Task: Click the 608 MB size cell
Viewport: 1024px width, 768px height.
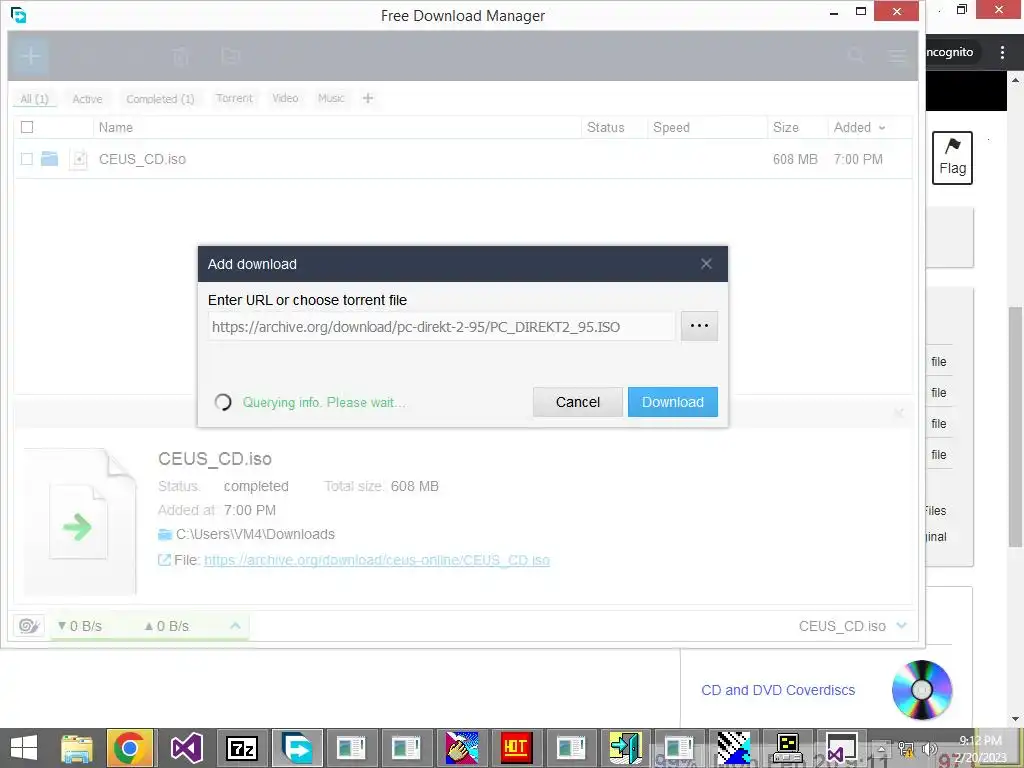Action: click(x=795, y=159)
